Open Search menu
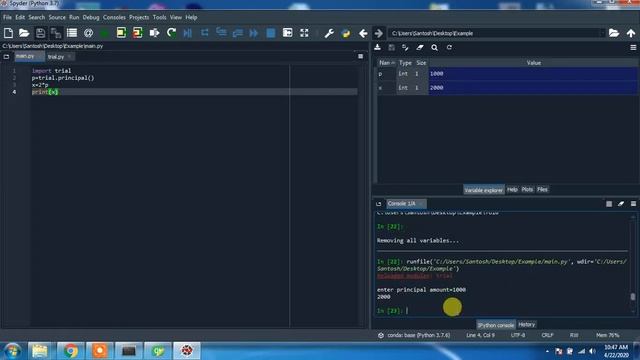This screenshot has height=360, width=640. click(x=36, y=17)
